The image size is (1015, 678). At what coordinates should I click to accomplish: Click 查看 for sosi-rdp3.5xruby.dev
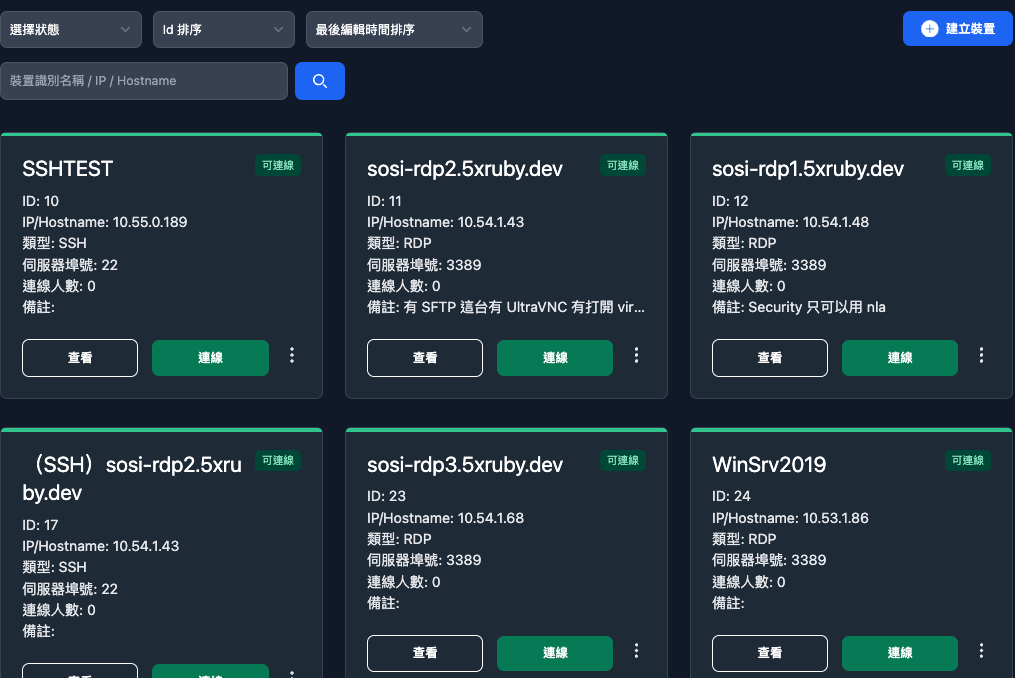[425, 653]
